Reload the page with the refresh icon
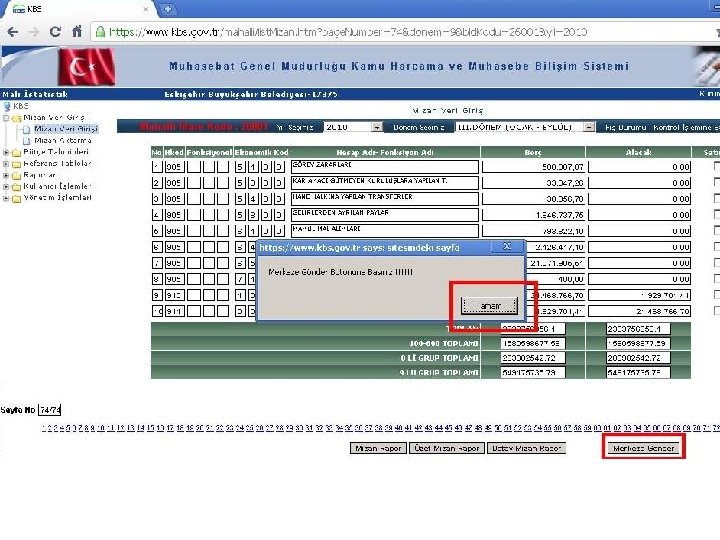Viewport: 720px width, 540px height. coord(55,32)
